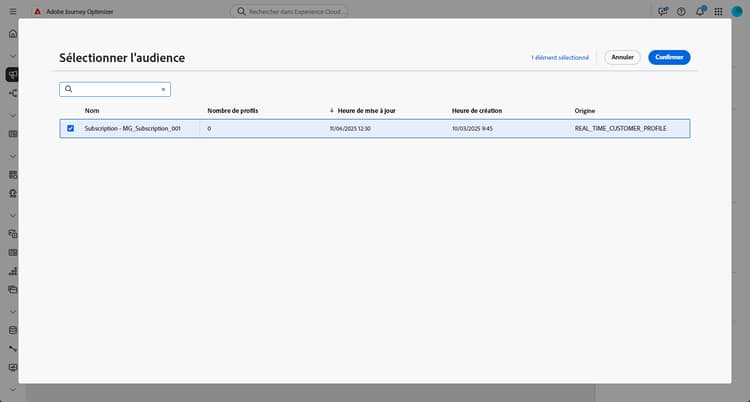750x402 pixels.
Task: Click the 'Sélectionner l'audience' dialog title
Action: pyautogui.click(x=122, y=57)
